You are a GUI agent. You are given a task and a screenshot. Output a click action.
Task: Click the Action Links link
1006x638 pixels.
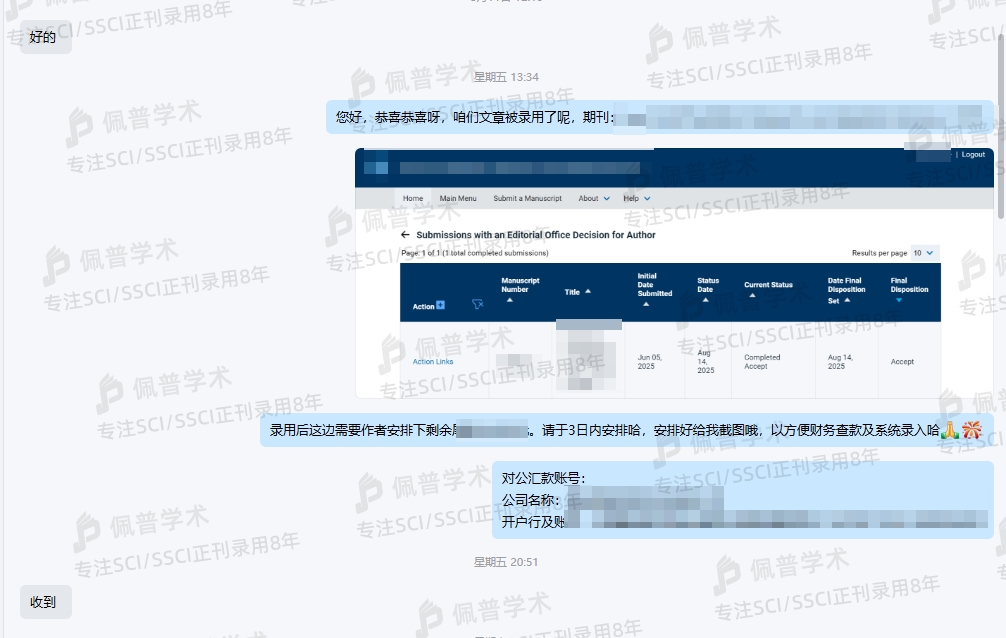(433, 362)
